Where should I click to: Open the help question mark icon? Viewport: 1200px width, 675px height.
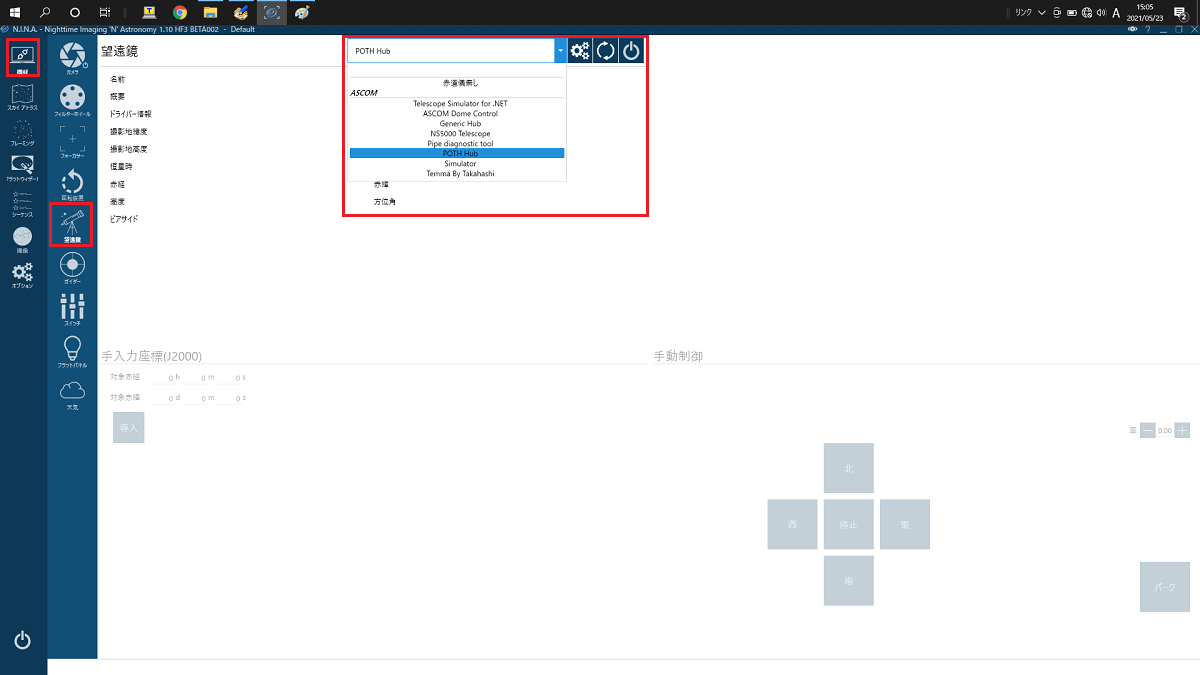point(1147,29)
